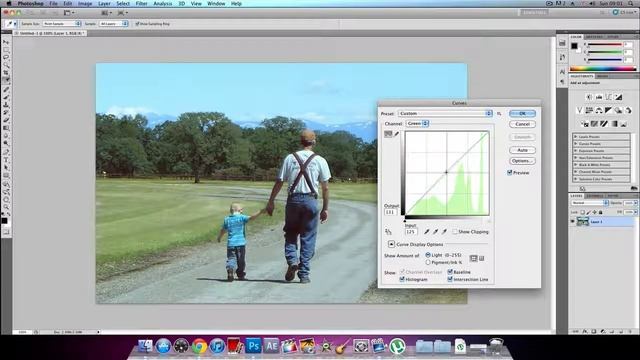Screen dimensions: 640x360
Task: Open the Window menu
Action: click(x=216, y=3)
